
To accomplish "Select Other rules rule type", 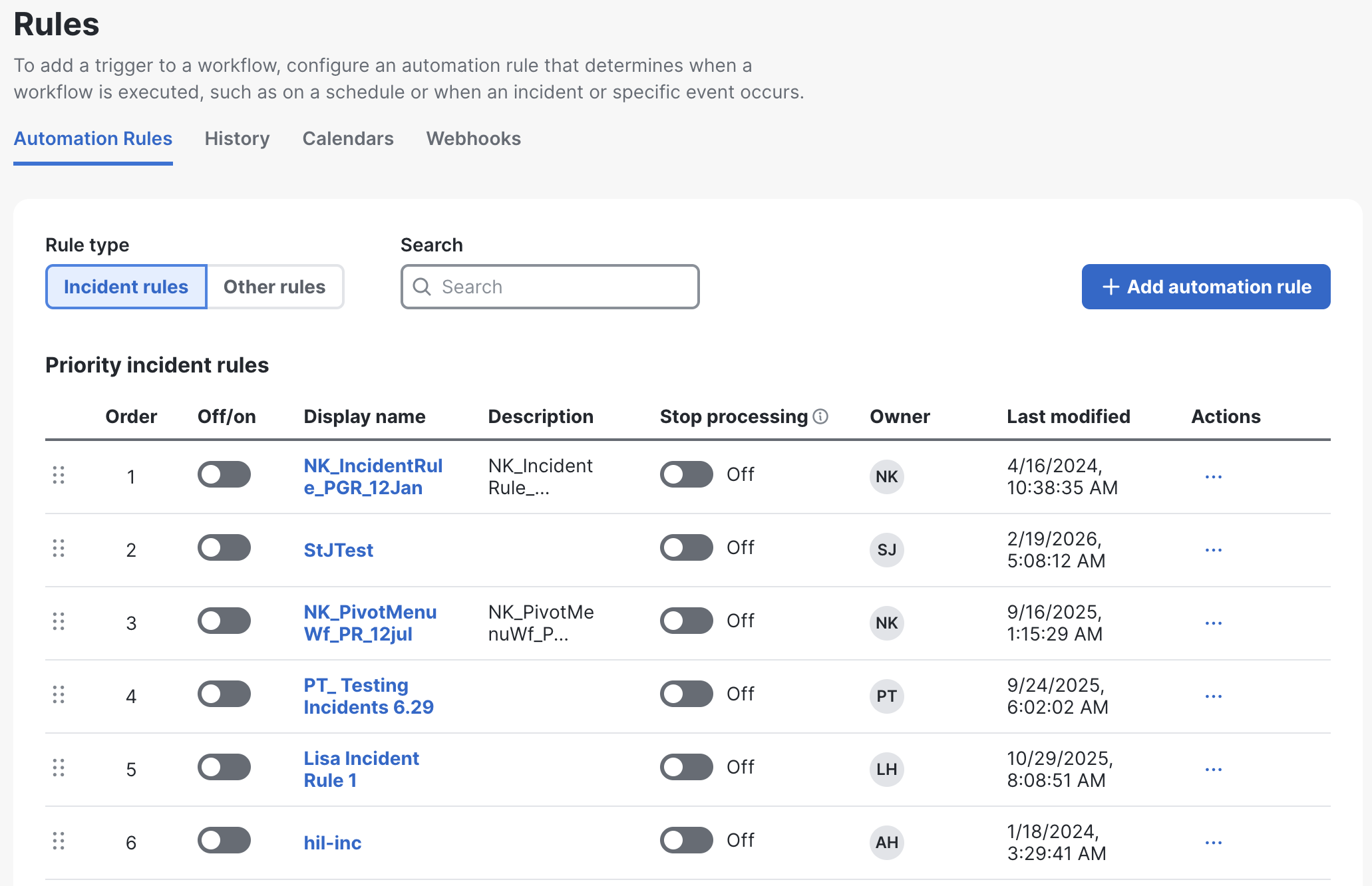I will (x=274, y=287).
